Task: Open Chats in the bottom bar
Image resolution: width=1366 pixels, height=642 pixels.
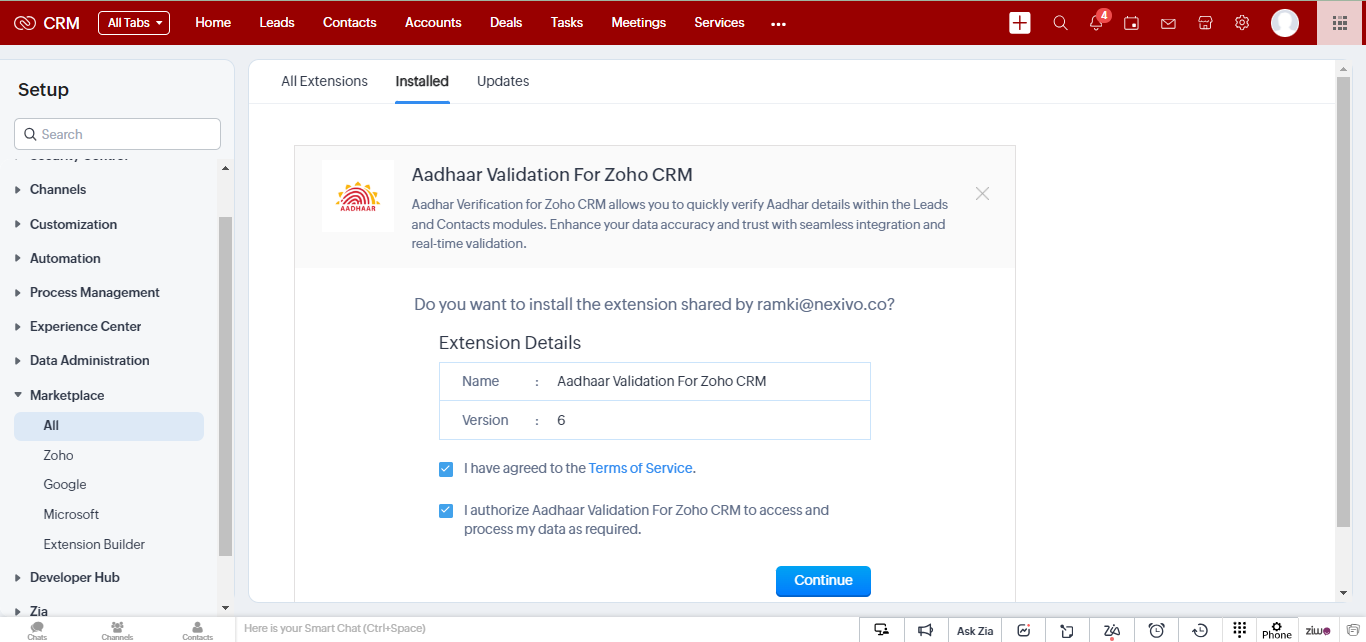Action: pos(37,630)
